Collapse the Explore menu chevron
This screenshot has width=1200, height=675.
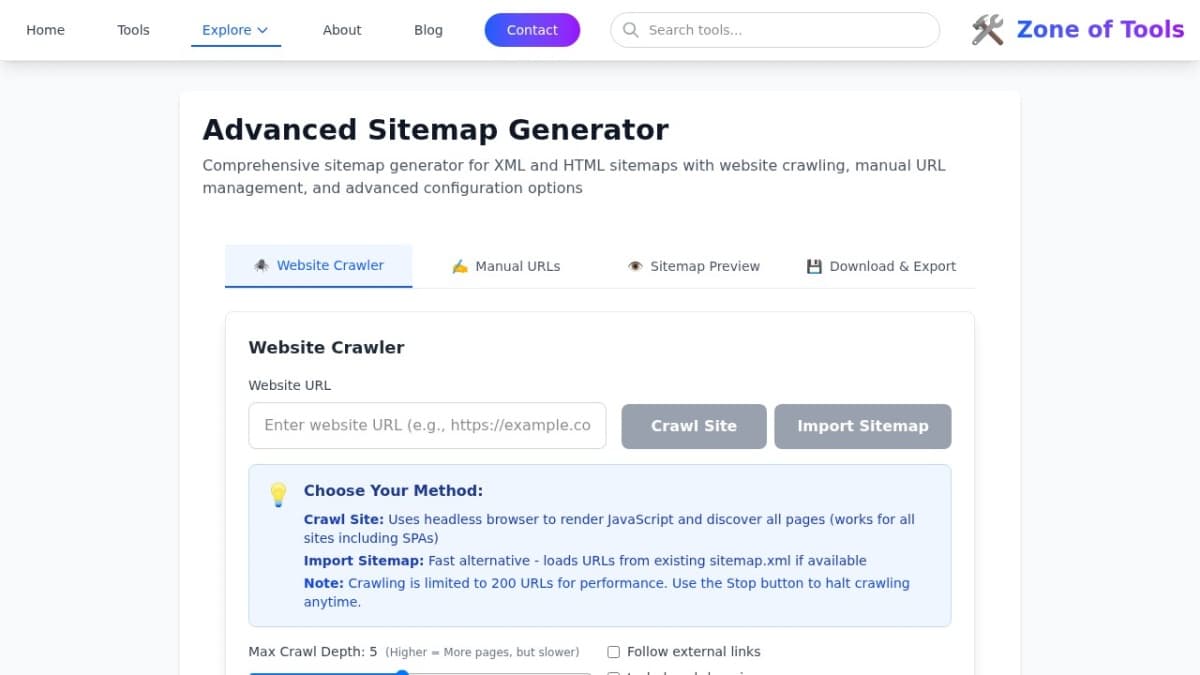[263, 30]
